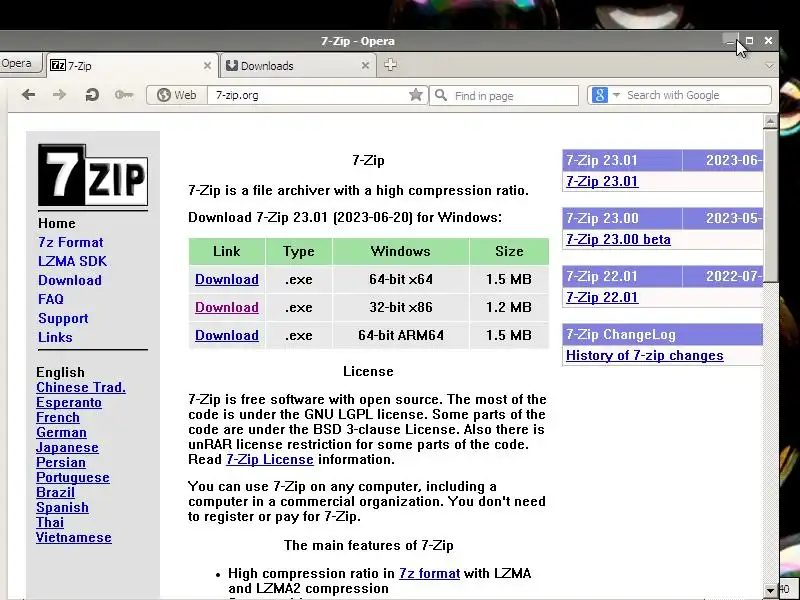The height and width of the screenshot is (600, 800).
Task: Open the 7-Zip License link
Action: pos(270,459)
